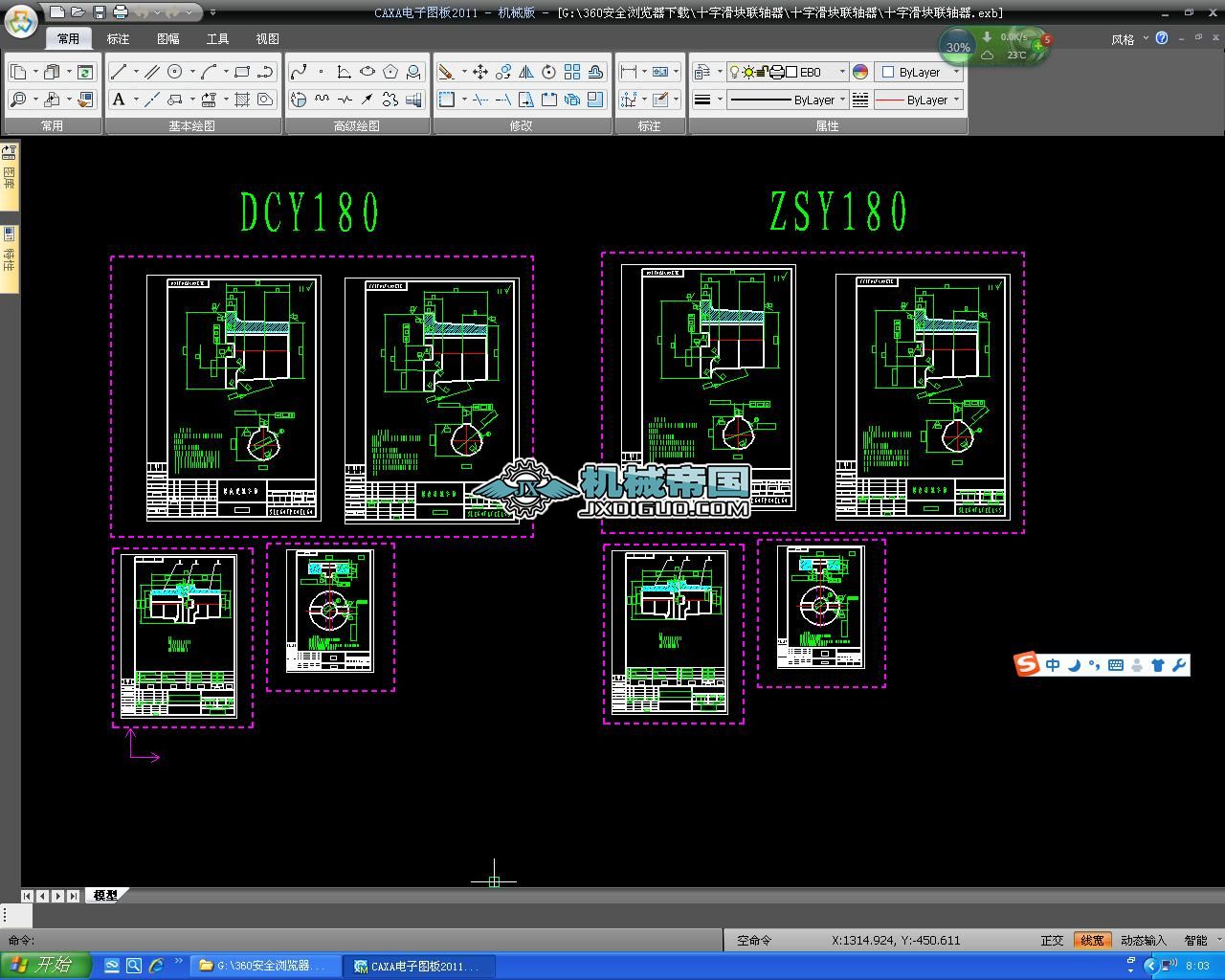Click the Array tool in Modify panel
The height and width of the screenshot is (980, 1225).
tap(572, 72)
